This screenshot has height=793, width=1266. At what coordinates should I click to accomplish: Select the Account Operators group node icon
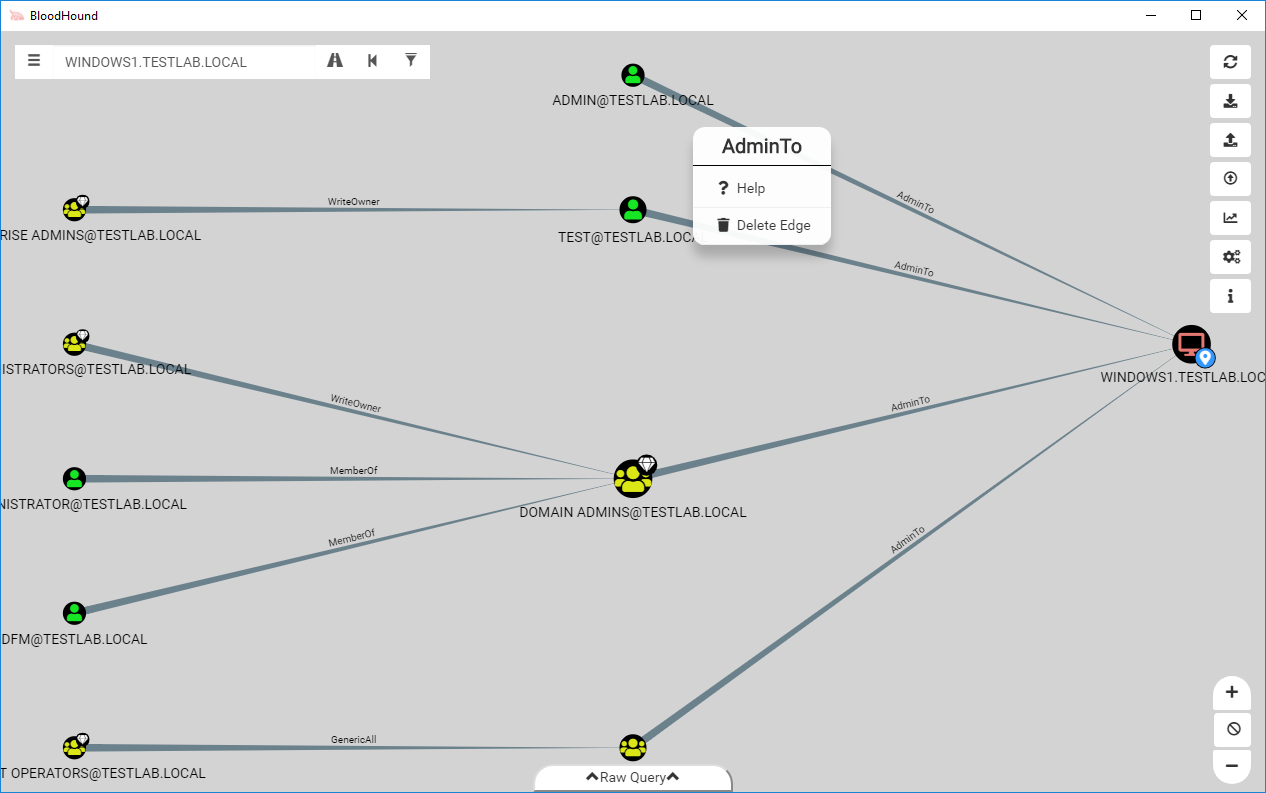point(75,747)
